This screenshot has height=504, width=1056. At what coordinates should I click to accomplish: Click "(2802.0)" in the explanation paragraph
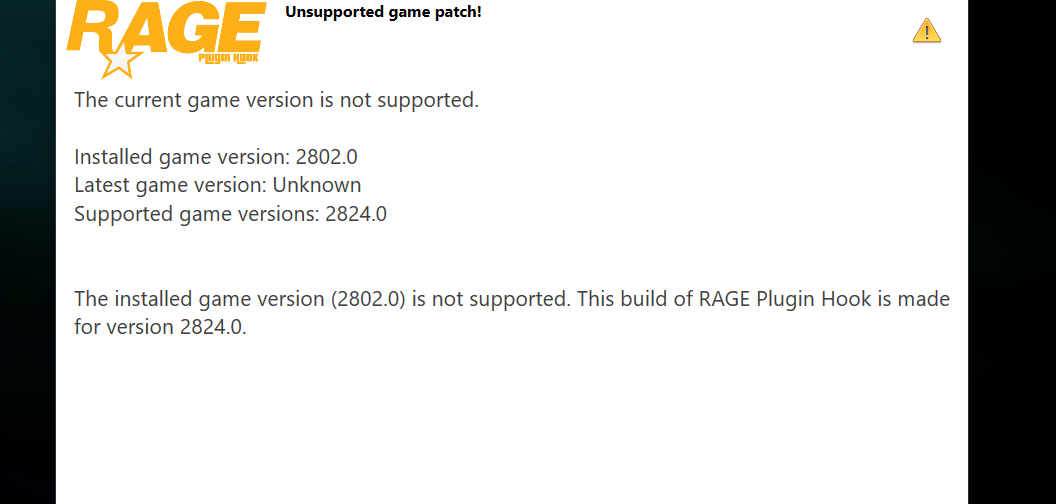[367, 299]
